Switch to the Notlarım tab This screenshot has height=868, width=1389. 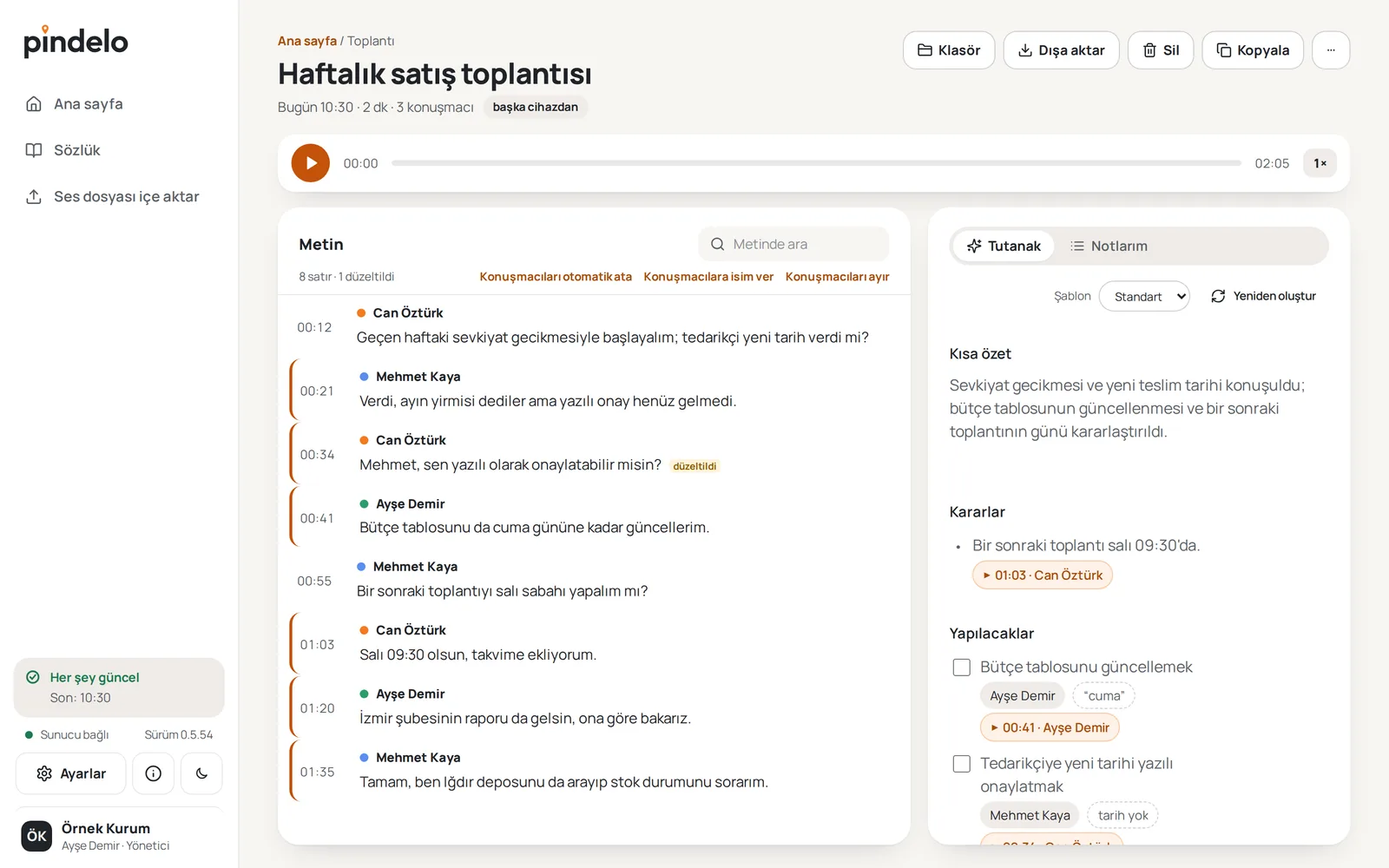pos(1109,247)
